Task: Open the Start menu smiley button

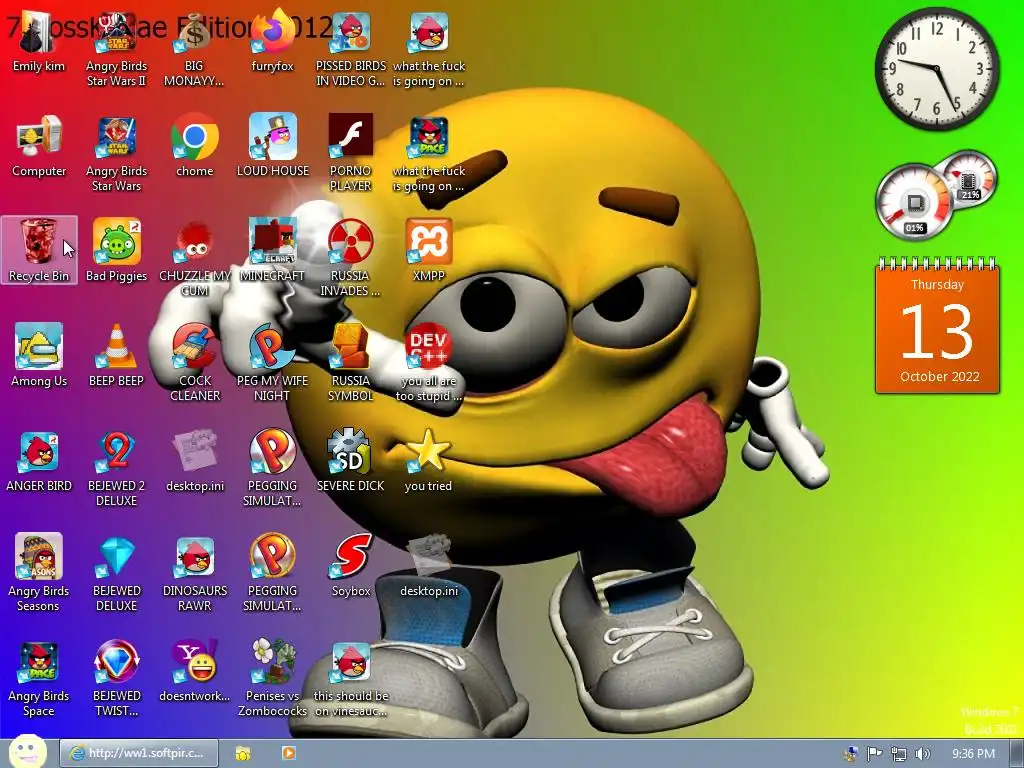Action: [x=27, y=752]
